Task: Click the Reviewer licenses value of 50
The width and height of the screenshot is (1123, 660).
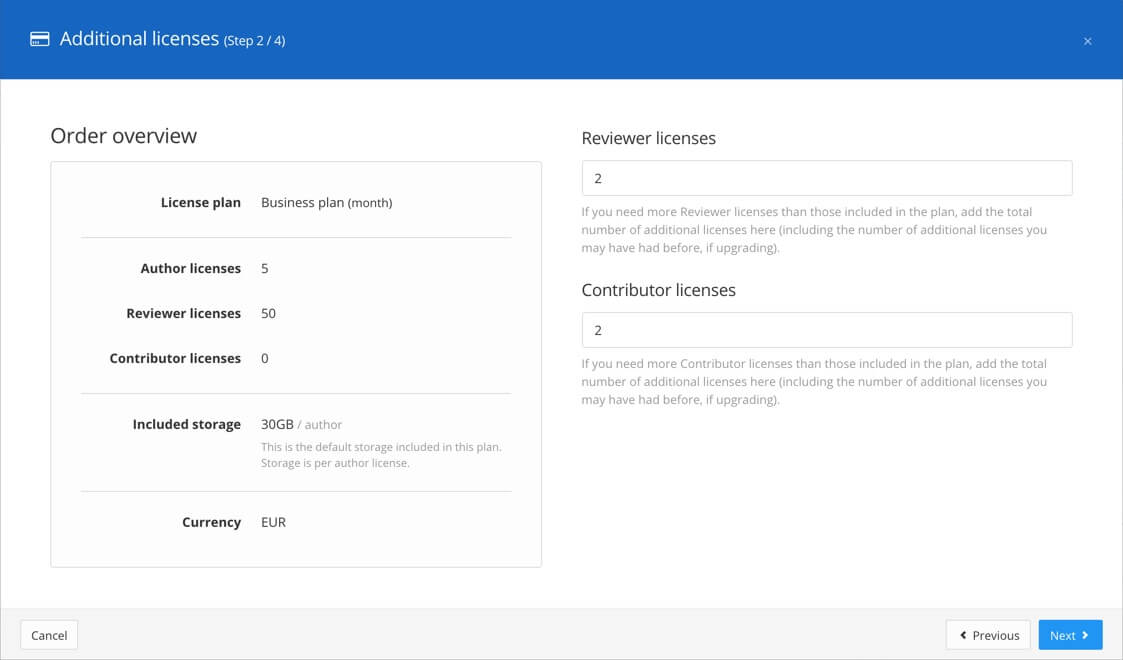Action: click(266, 313)
